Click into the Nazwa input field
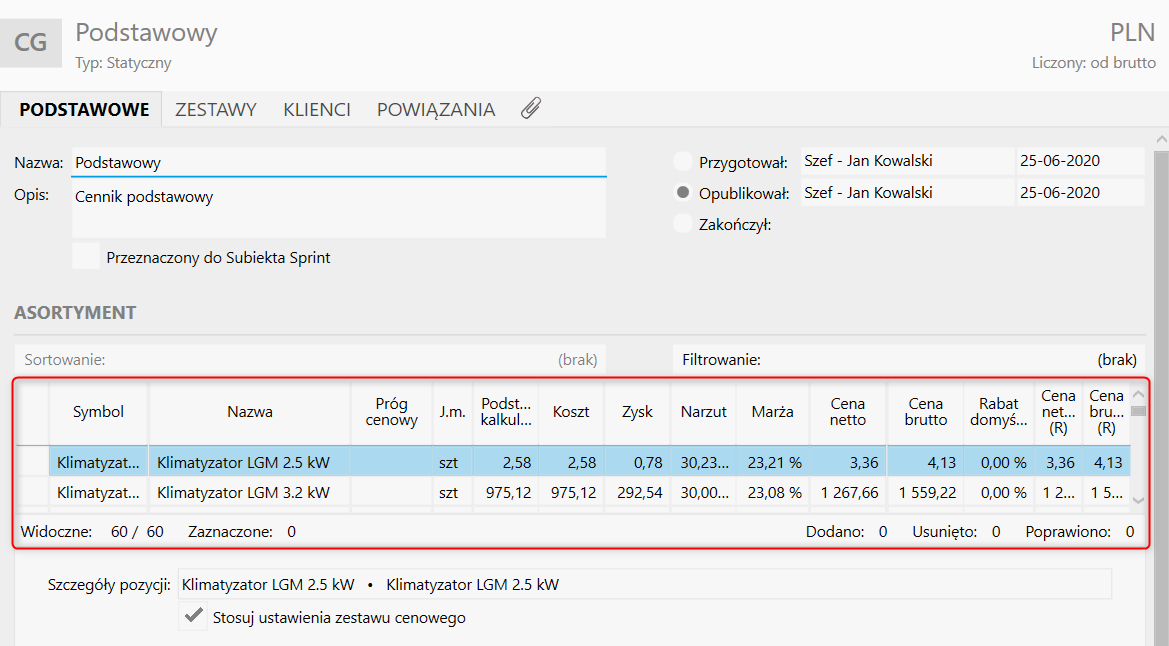1169x646 pixels. tap(338, 162)
